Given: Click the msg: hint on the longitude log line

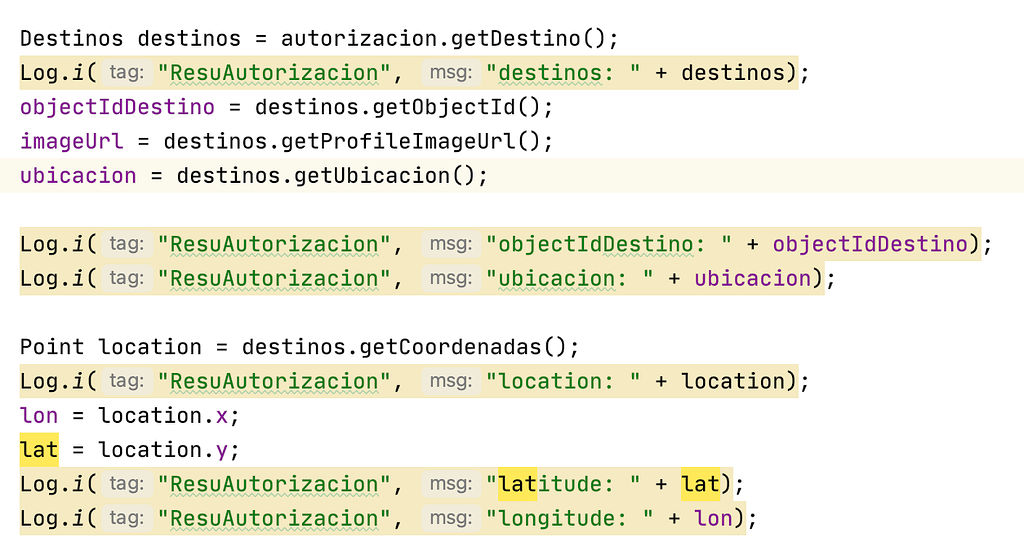Looking at the screenshot, I should click(x=449, y=518).
